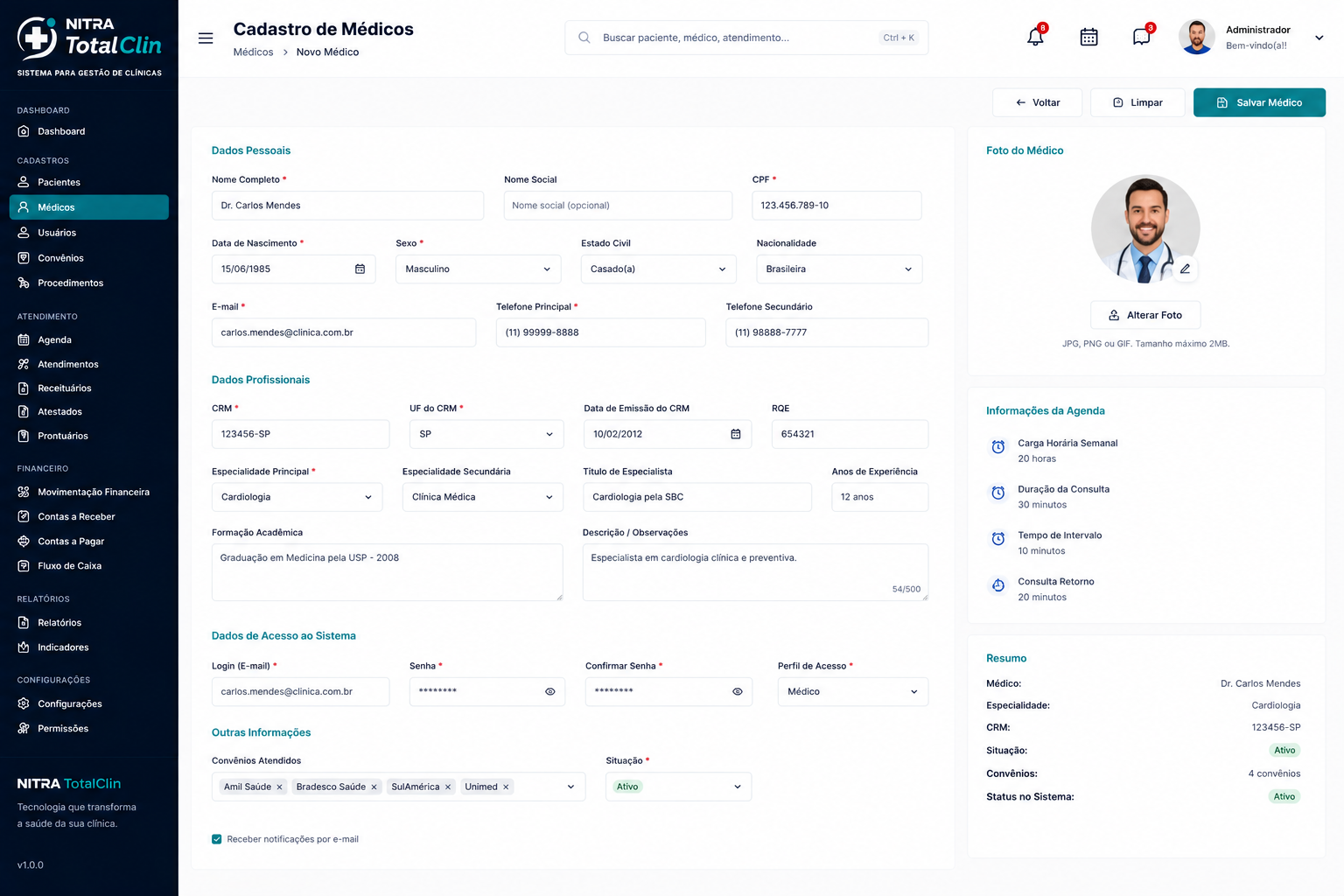Expand the Sexo dropdown

[478, 269]
